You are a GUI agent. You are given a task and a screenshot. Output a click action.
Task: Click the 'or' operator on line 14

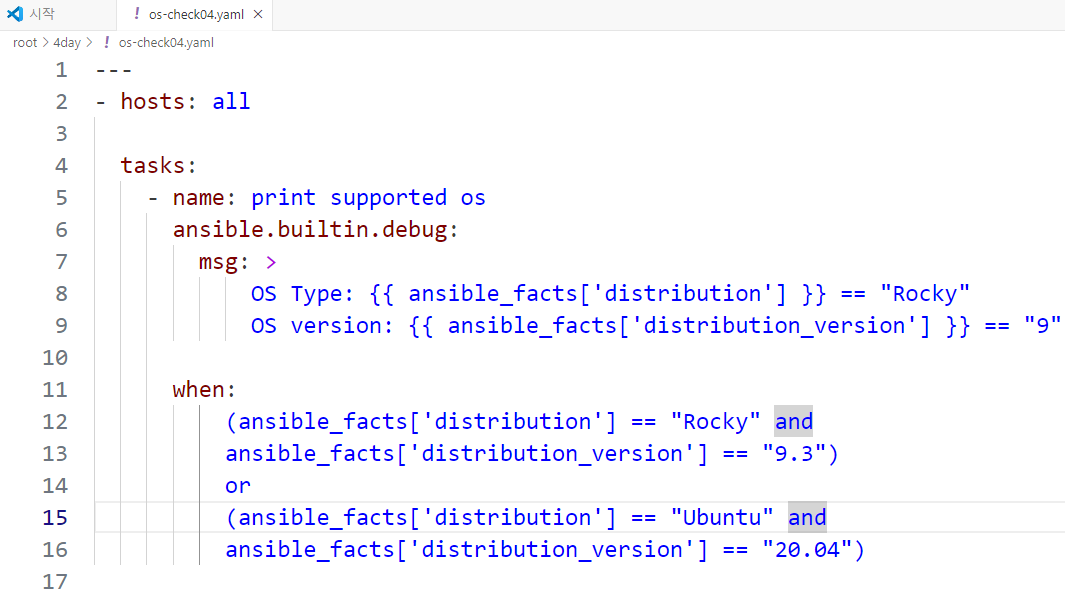(238, 486)
